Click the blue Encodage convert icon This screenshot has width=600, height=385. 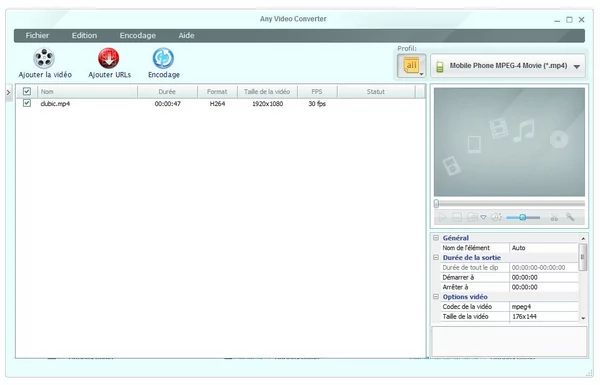click(163, 58)
